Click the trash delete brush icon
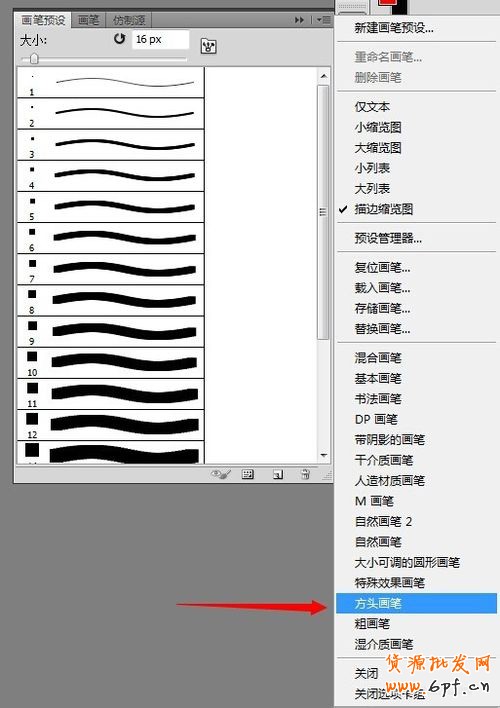The image size is (500, 708). pyautogui.click(x=305, y=474)
